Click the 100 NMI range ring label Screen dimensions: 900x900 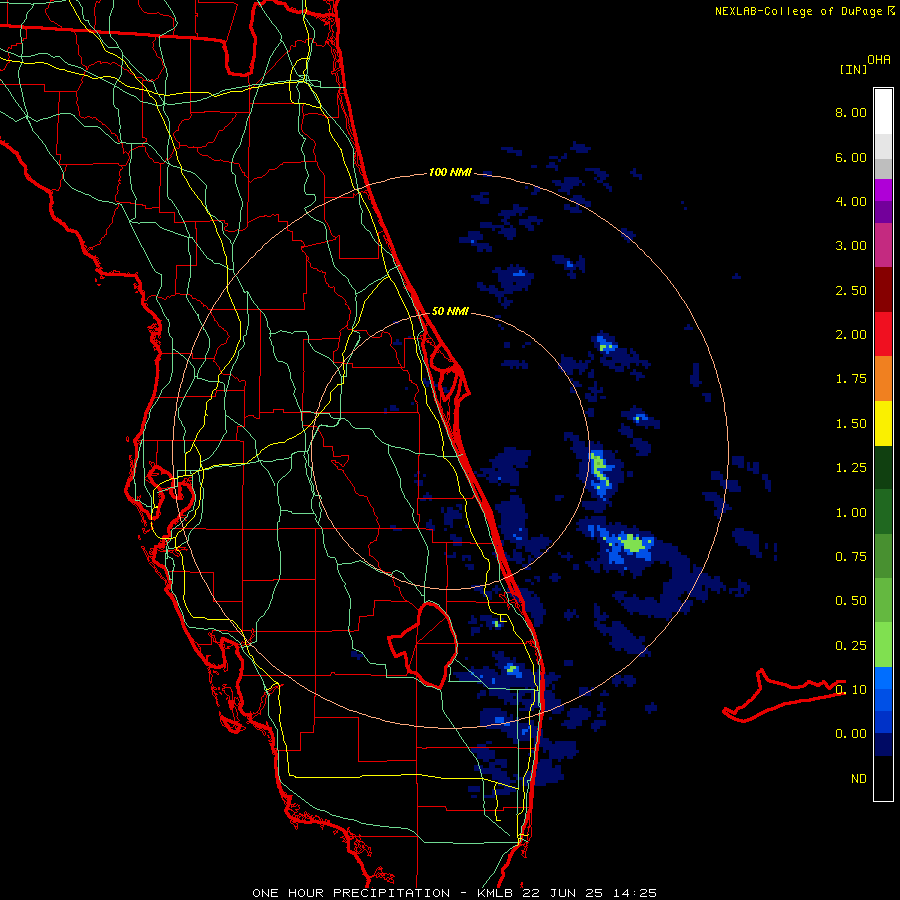point(450,172)
